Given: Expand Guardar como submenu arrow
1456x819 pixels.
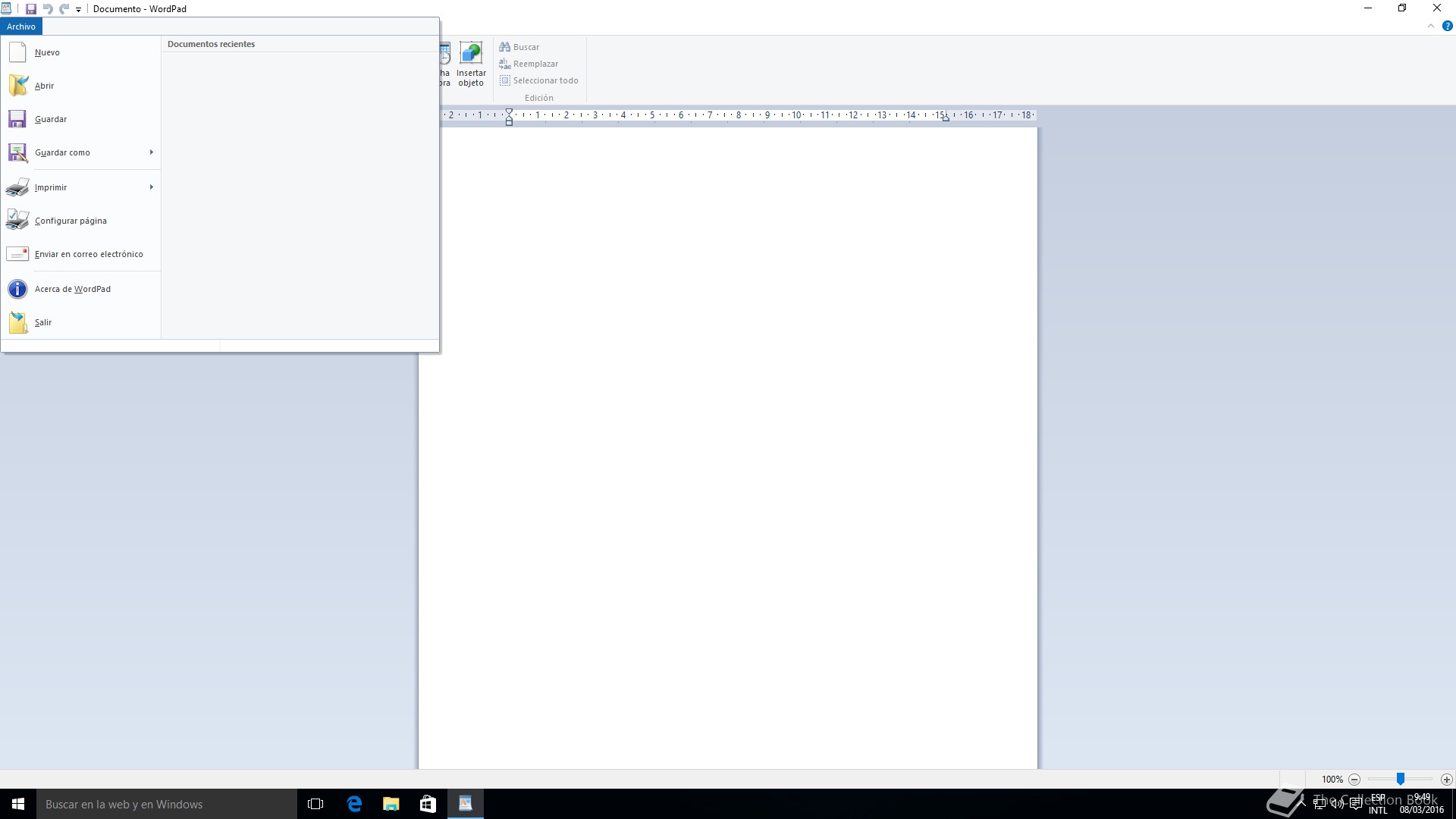Looking at the screenshot, I should (x=152, y=152).
